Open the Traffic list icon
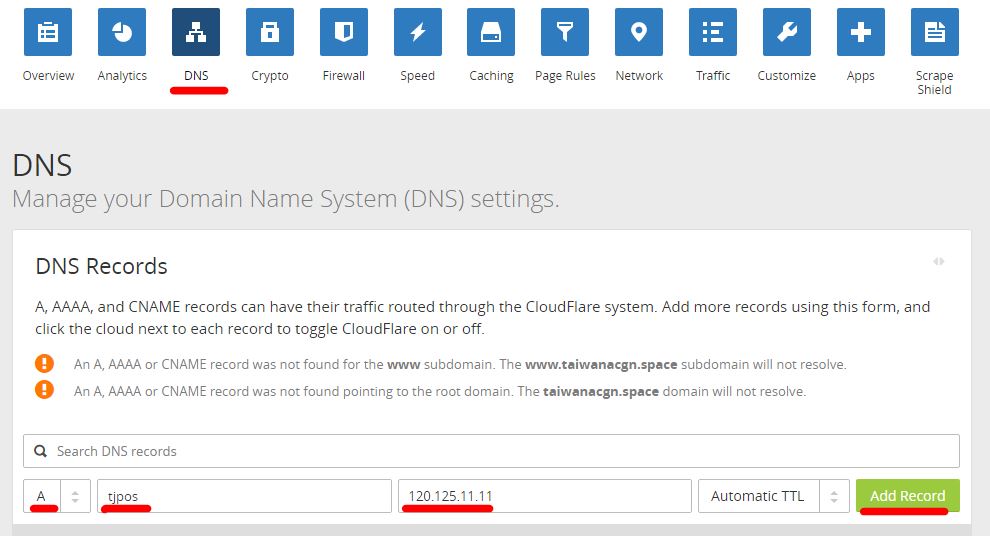 pyautogui.click(x=713, y=33)
